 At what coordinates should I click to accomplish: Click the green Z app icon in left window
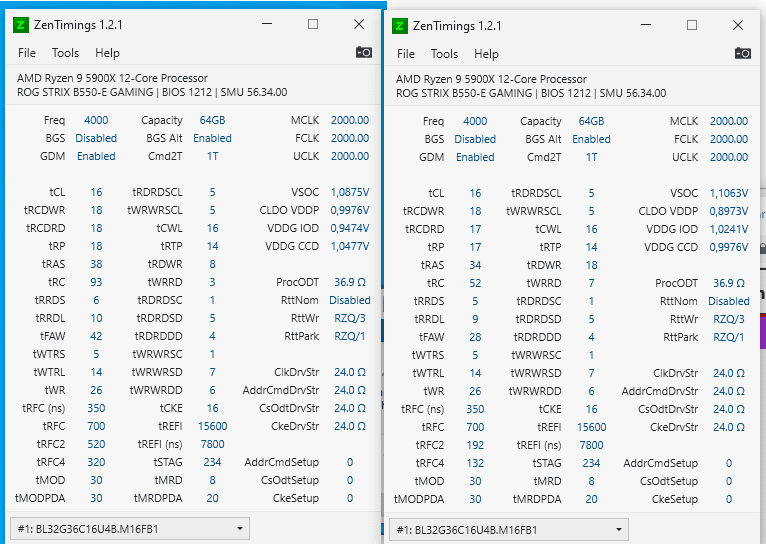pyautogui.click(x=21, y=25)
